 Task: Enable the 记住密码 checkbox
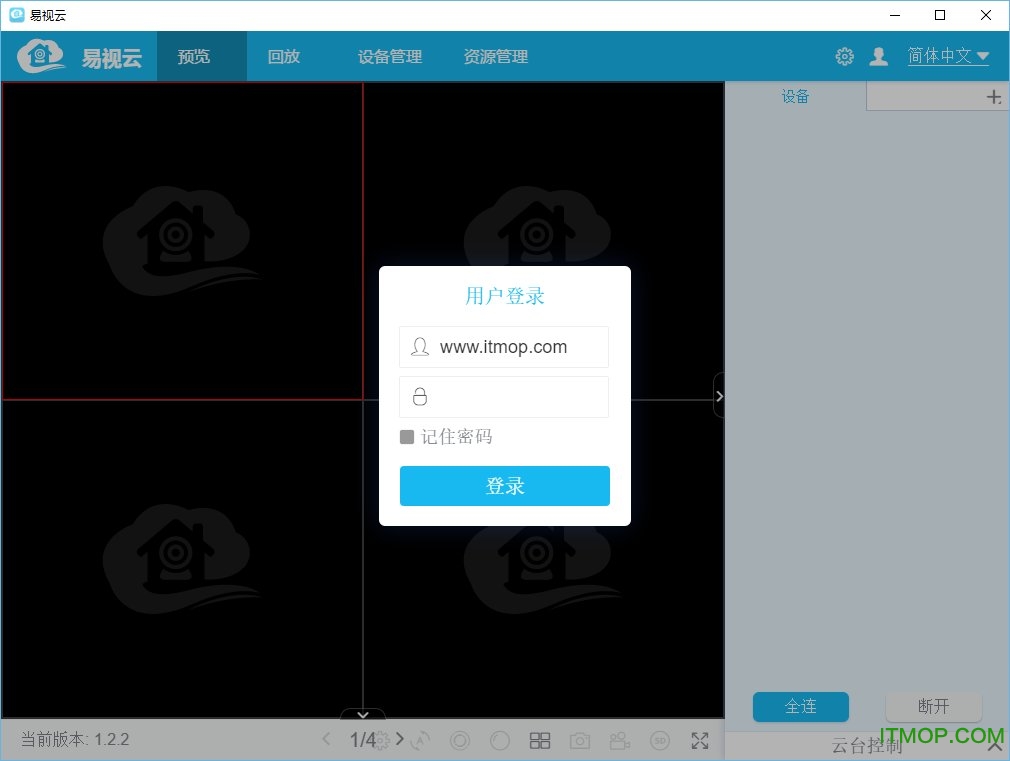407,437
